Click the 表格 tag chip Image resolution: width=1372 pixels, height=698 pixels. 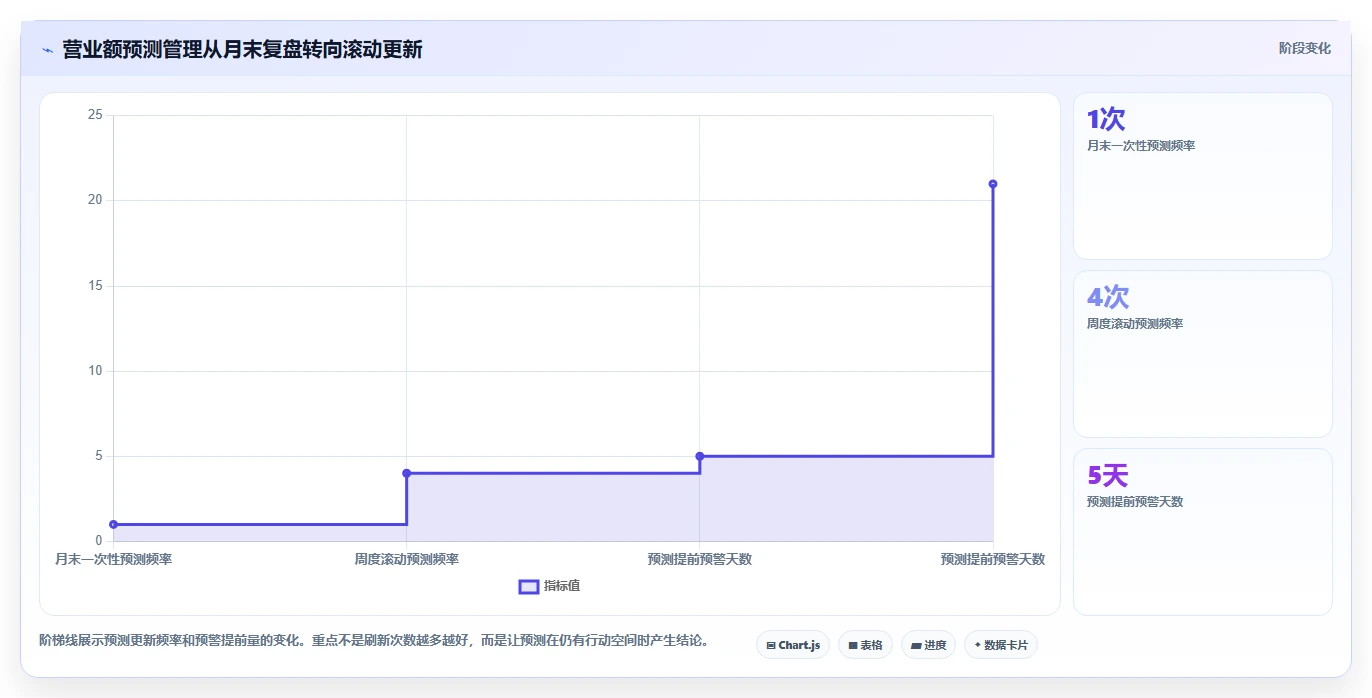(x=865, y=645)
